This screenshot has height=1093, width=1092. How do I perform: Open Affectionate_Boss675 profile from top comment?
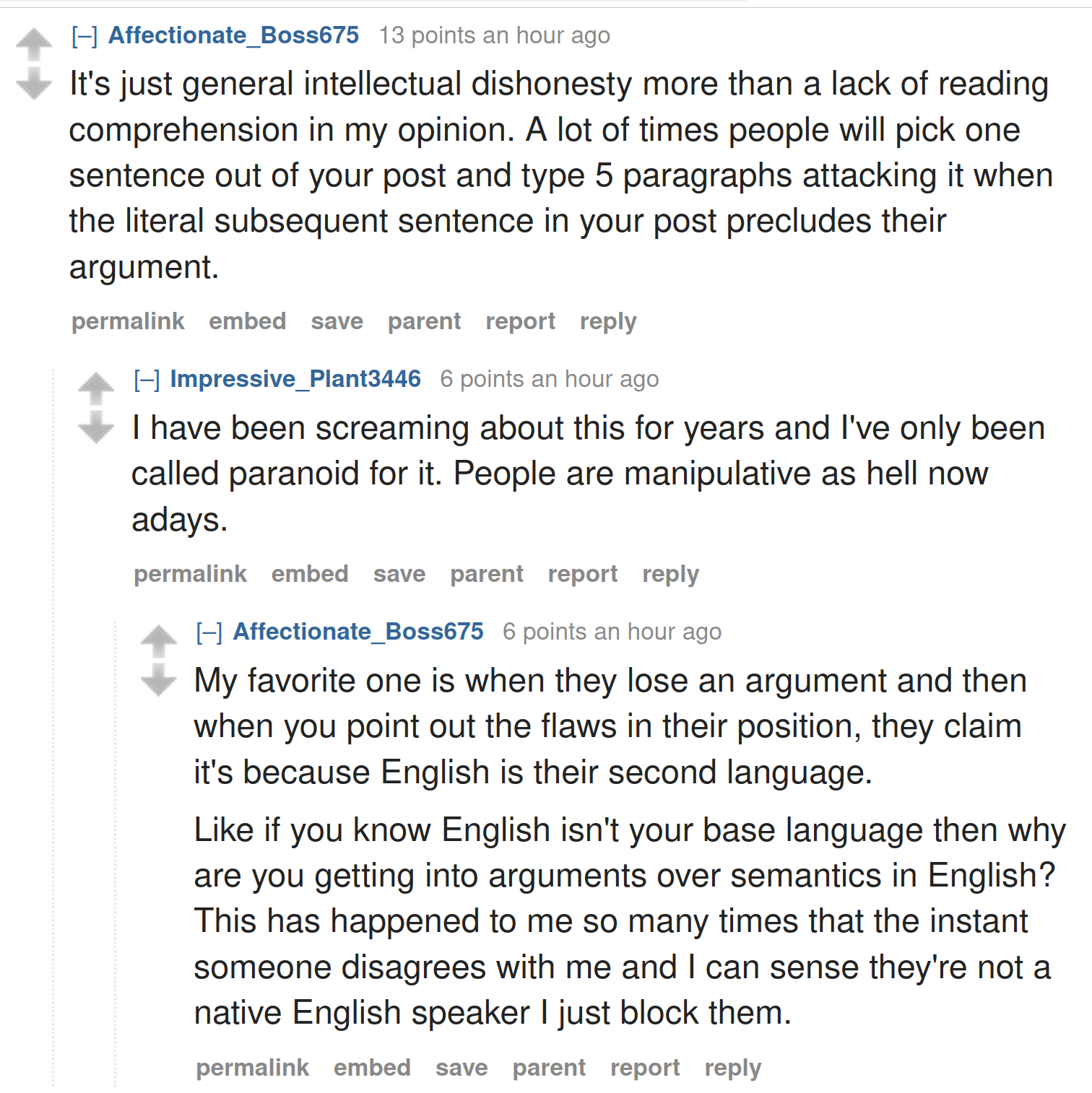tap(233, 35)
